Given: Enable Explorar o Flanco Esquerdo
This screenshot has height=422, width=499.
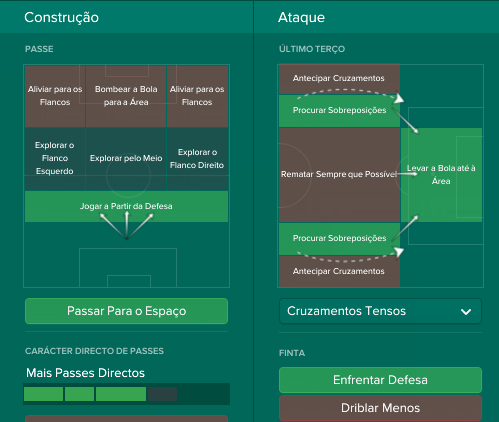Looking at the screenshot, I should click(55, 158).
